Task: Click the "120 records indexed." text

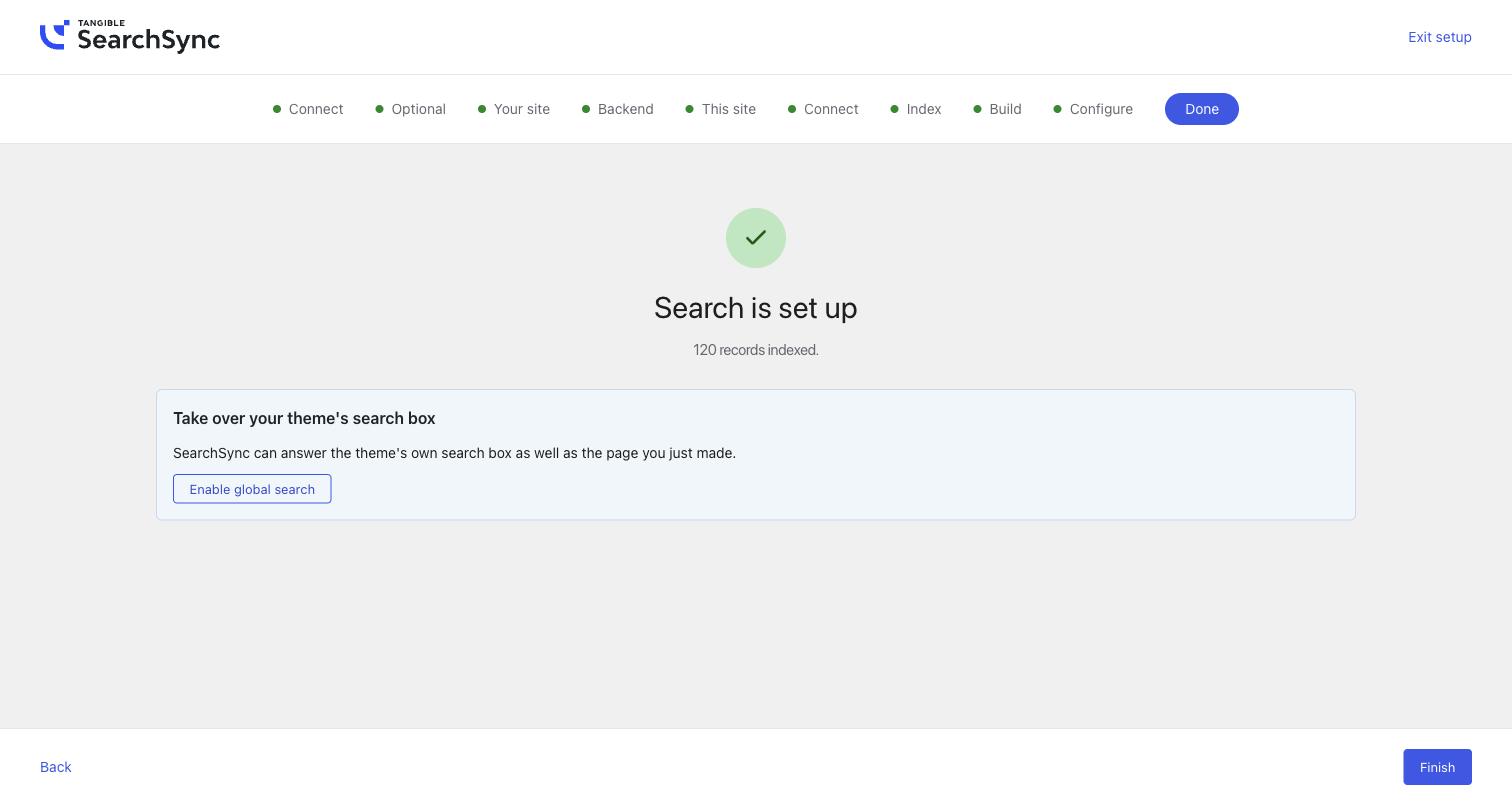Action: pos(756,350)
